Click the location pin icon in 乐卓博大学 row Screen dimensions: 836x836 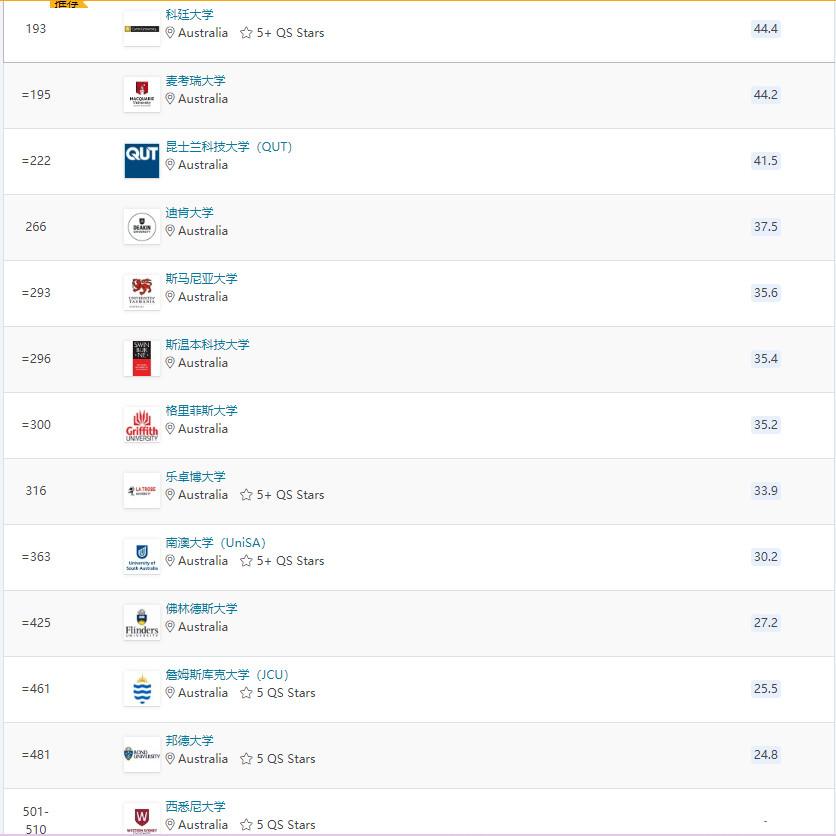(x=170, y=495)
